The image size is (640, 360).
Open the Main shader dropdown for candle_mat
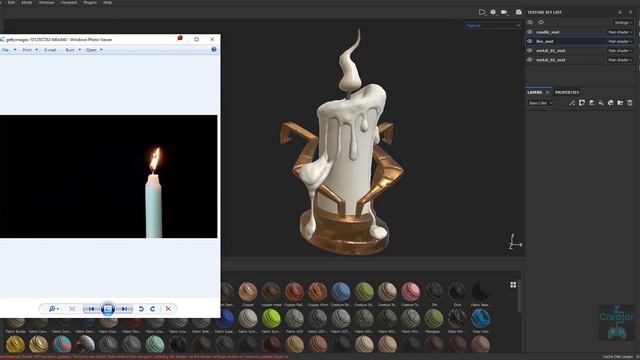point(620,32)
